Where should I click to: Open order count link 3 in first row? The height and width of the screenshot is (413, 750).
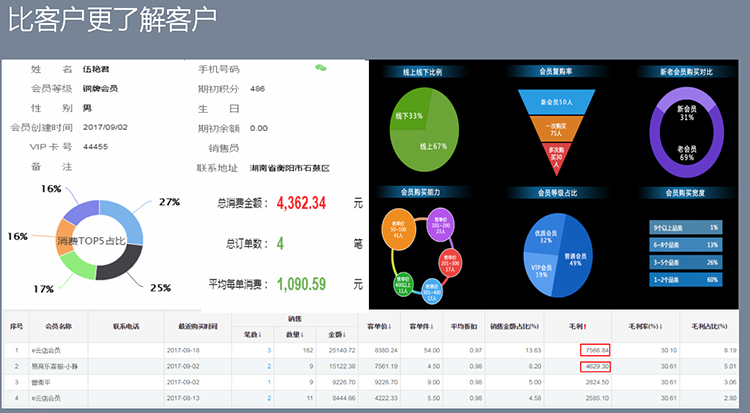(x=269, y=350)
